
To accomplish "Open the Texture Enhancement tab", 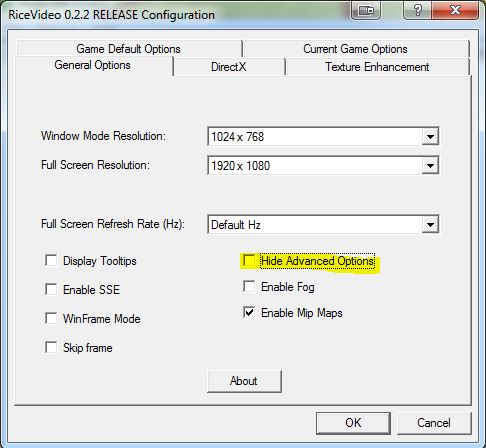I will [377, 67].
